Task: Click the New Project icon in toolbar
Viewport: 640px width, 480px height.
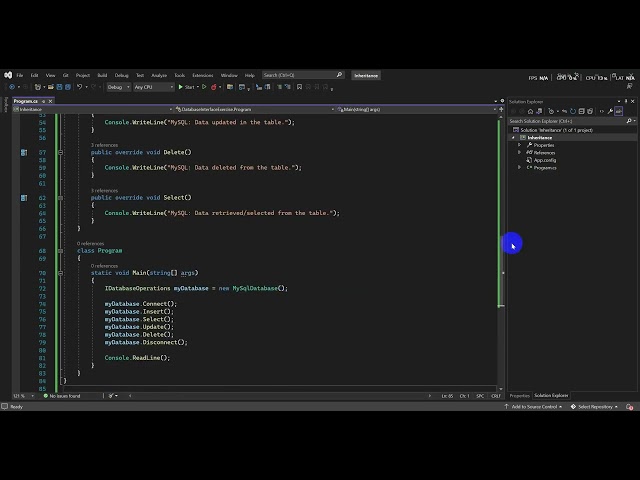Action: point(38,87)
